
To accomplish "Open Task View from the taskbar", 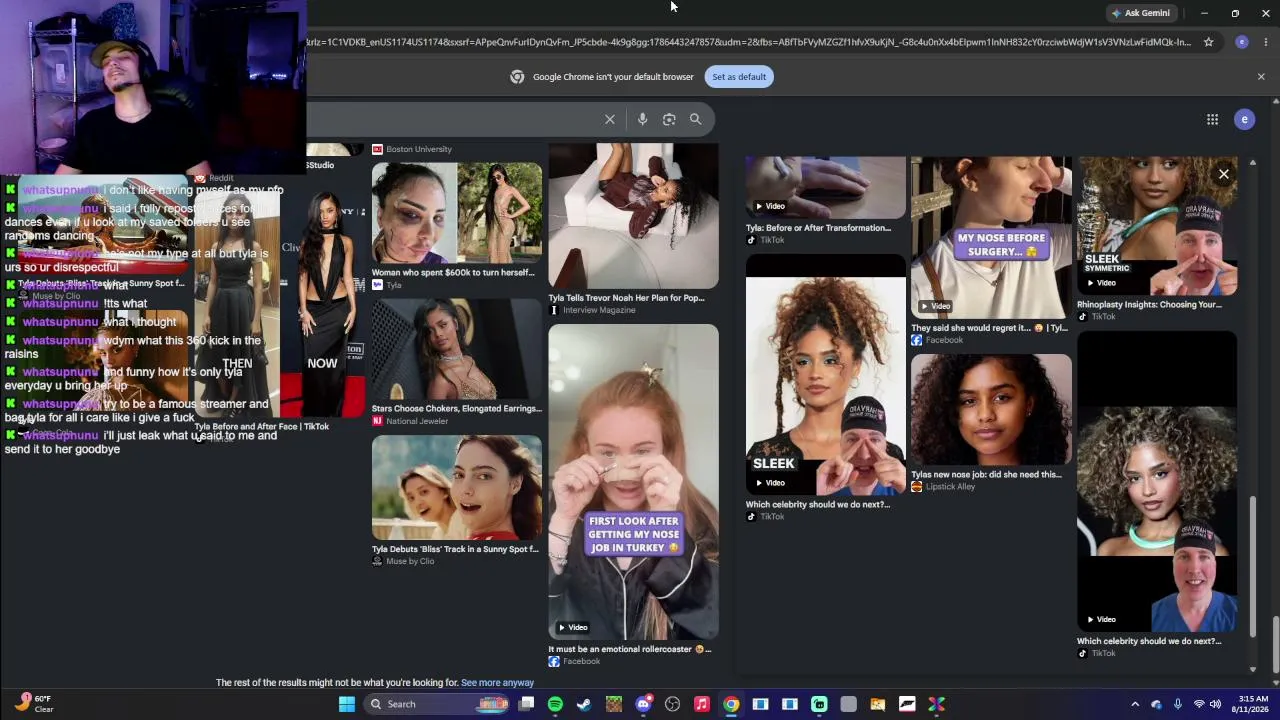I will pyautogui.click(x=526, y=704).
